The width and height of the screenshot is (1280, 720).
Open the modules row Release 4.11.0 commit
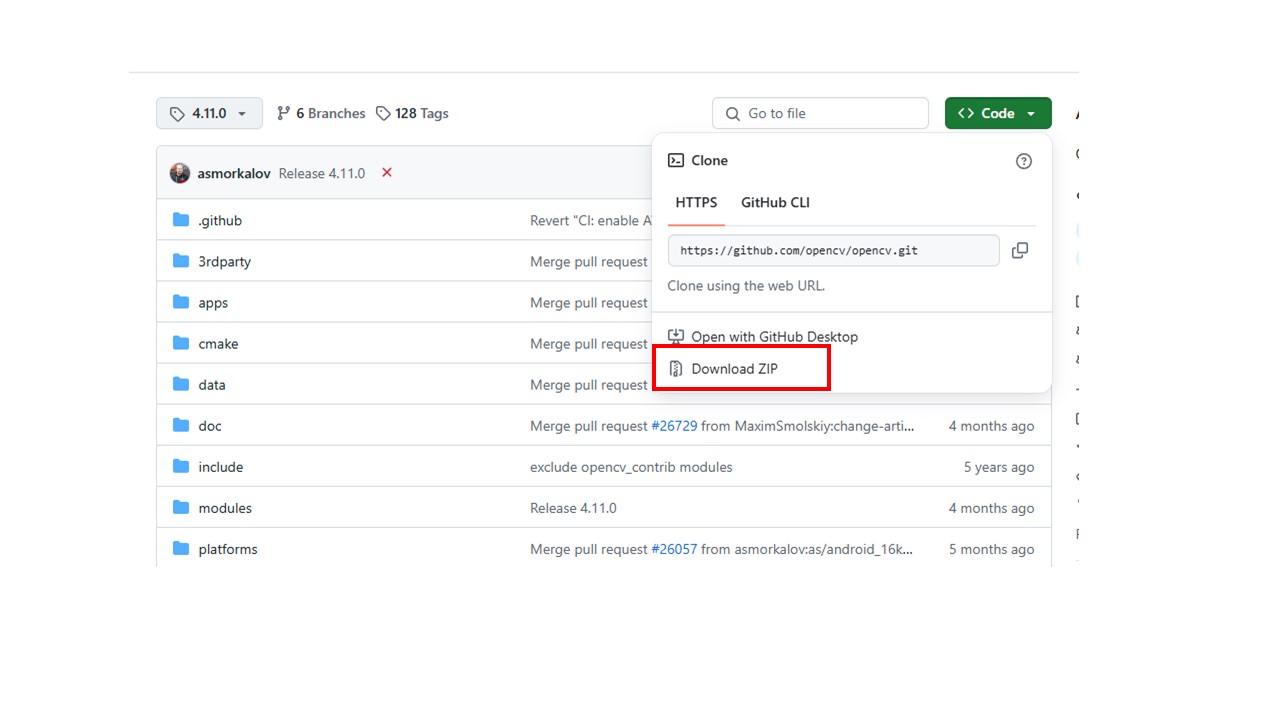(573, 508)
